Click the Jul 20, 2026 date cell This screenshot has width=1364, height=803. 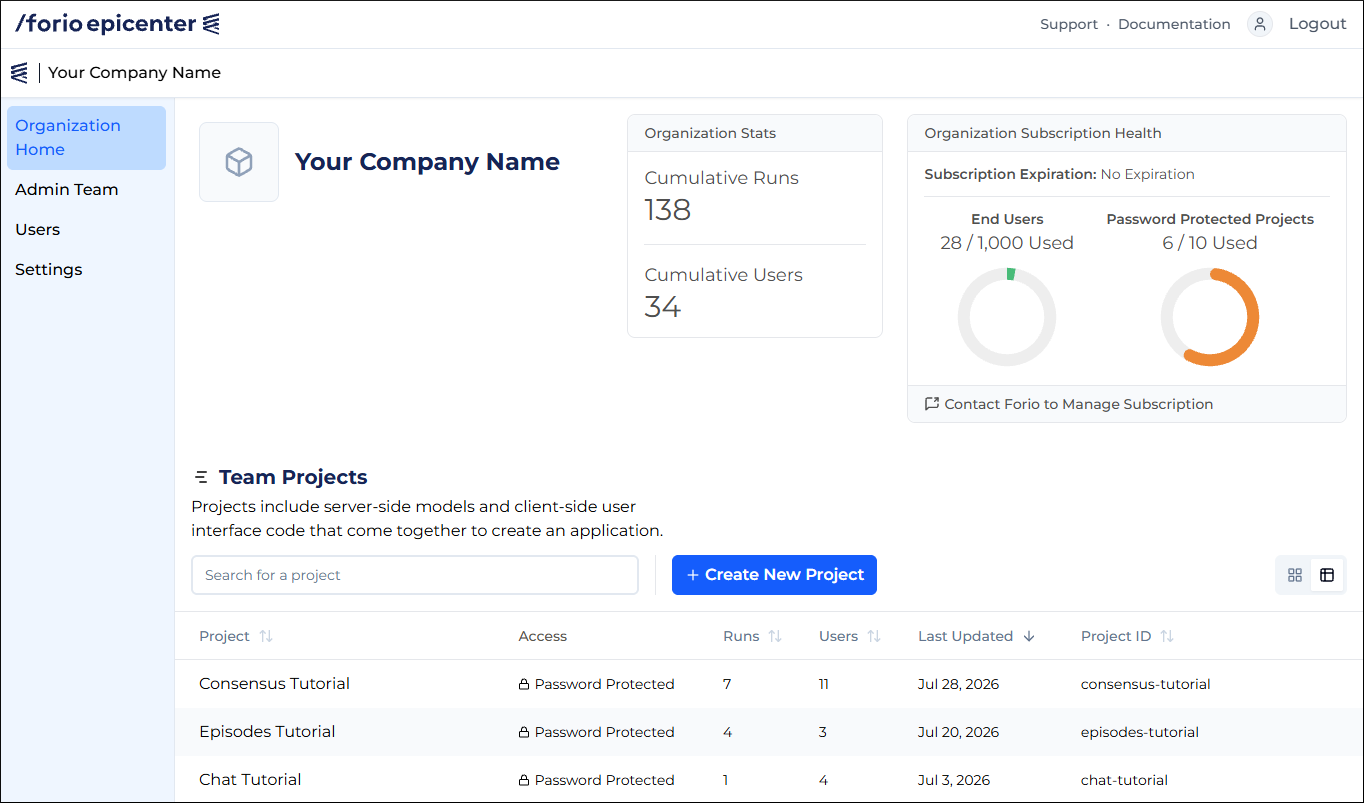coord(958,732)
